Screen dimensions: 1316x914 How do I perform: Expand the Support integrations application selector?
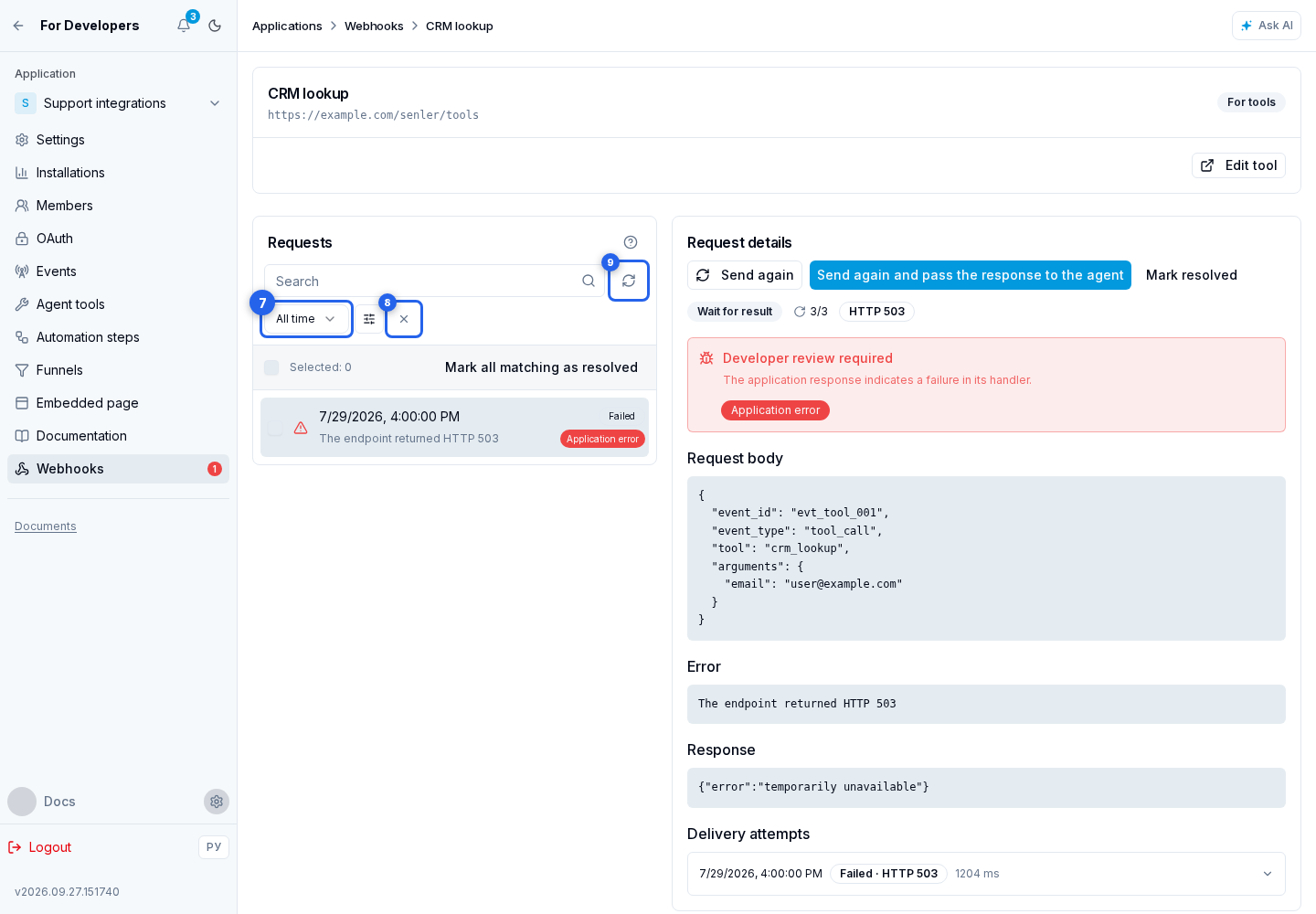tap(118, 103)
